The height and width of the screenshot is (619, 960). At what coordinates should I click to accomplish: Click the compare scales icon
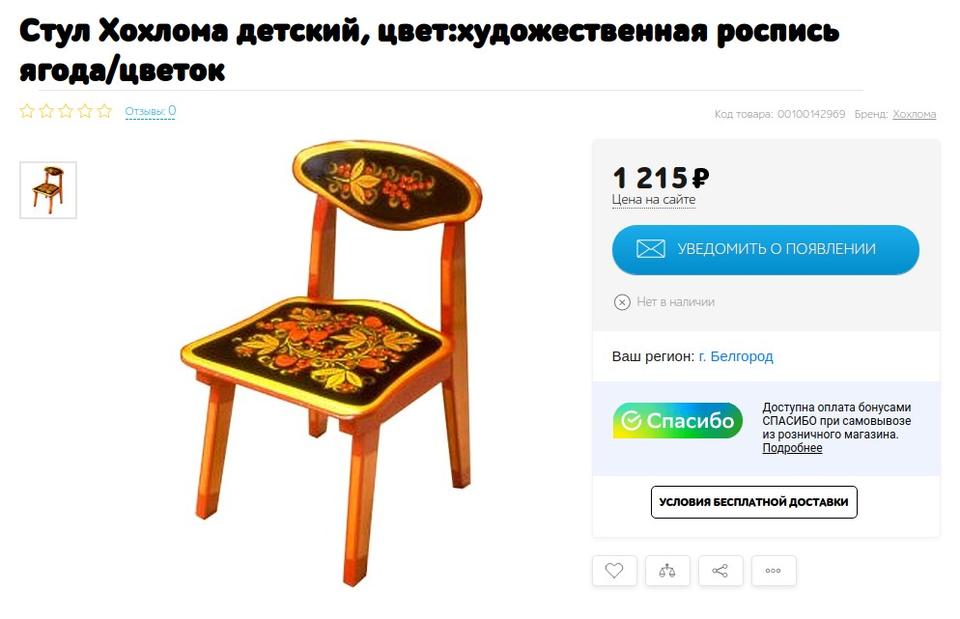(667, 571)
